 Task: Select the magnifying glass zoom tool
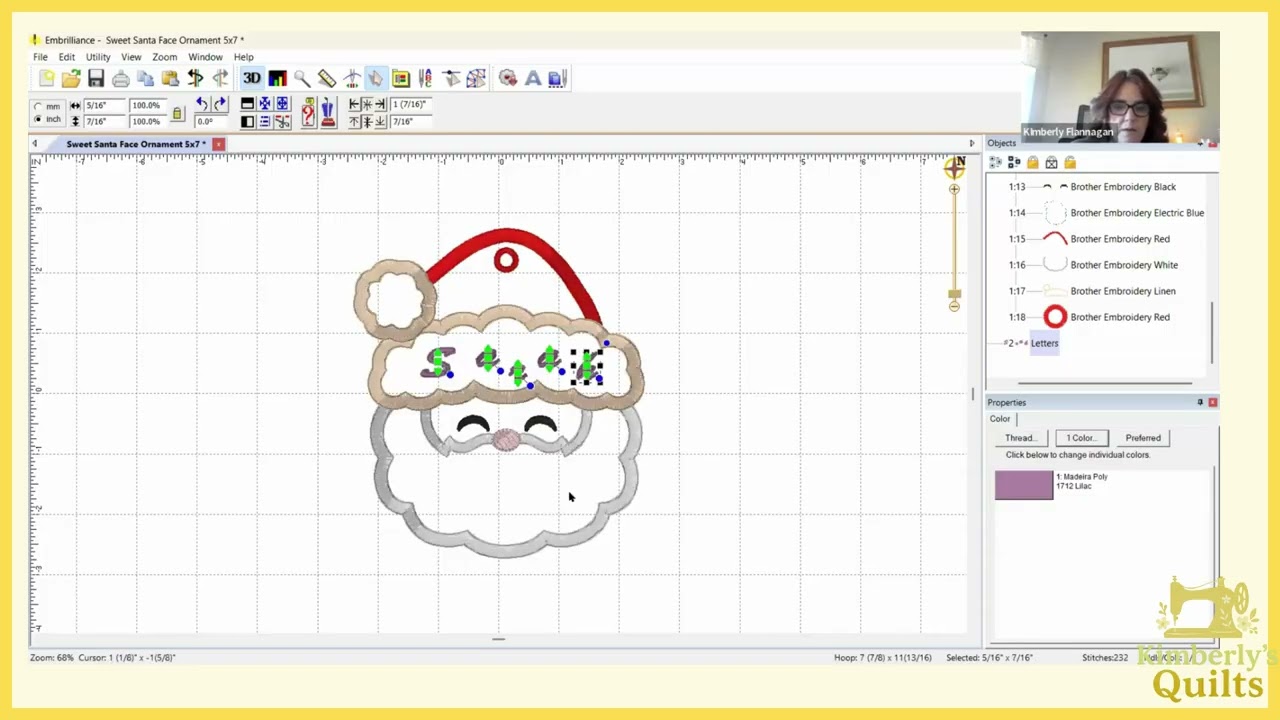tap(302, 78)
